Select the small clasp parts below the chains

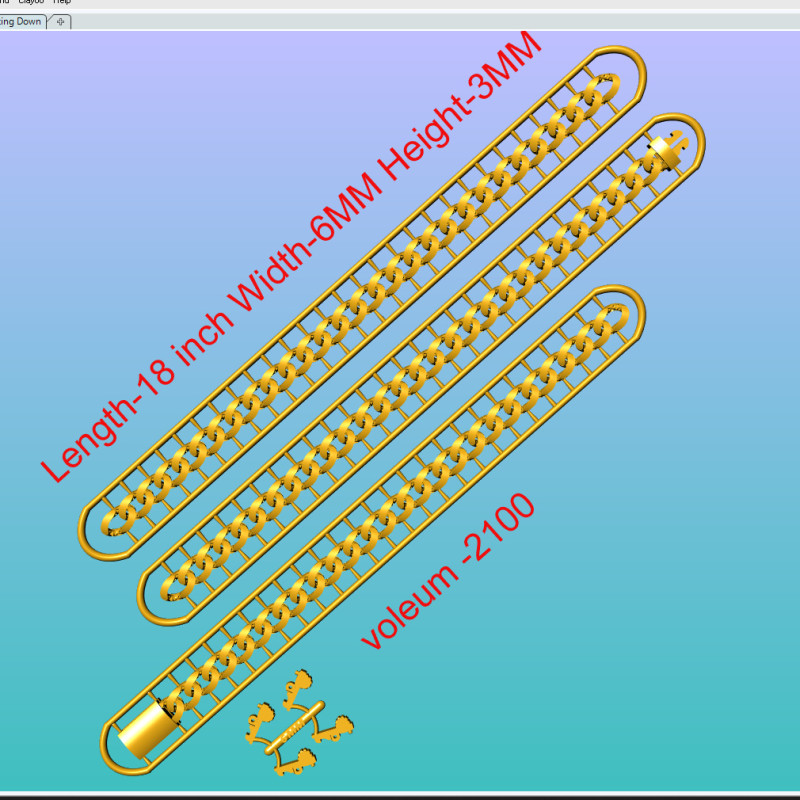297,724
